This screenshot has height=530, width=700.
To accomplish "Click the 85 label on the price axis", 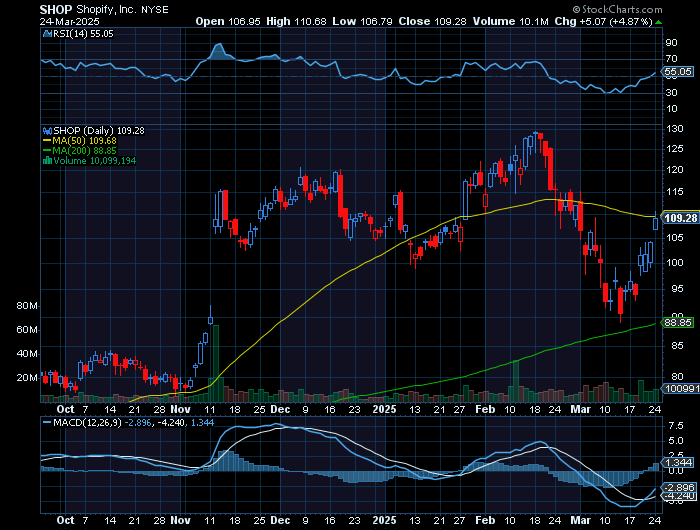I will 677,346.
